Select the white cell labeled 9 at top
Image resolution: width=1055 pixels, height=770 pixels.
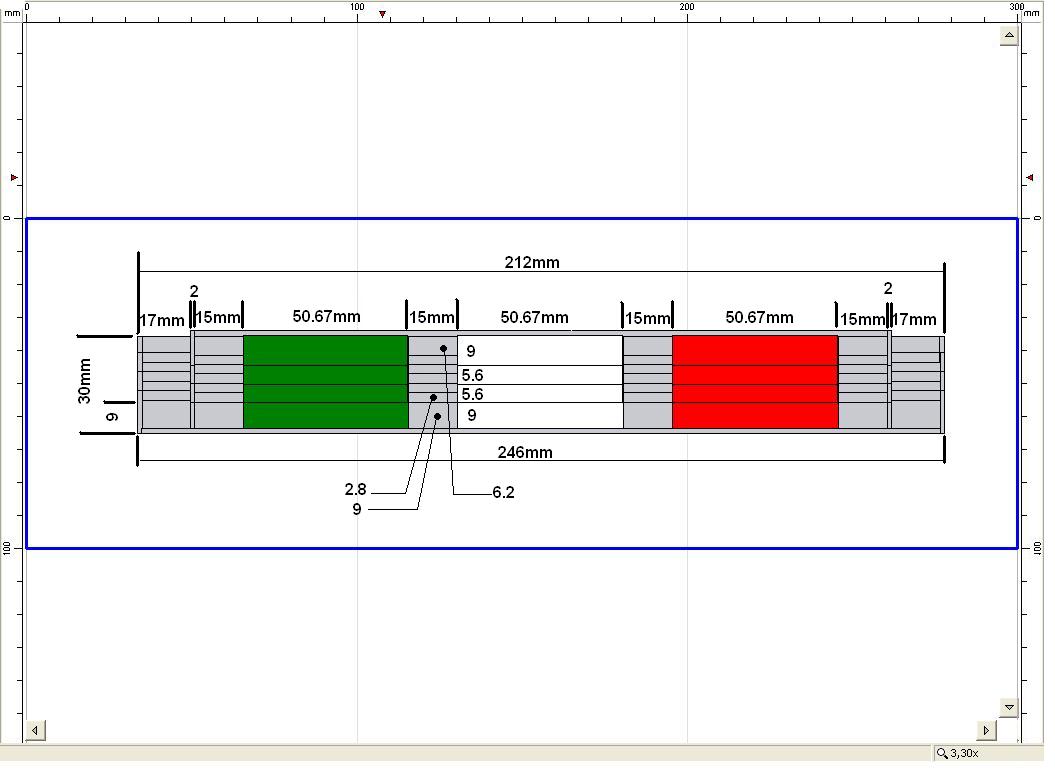(540, 351)
